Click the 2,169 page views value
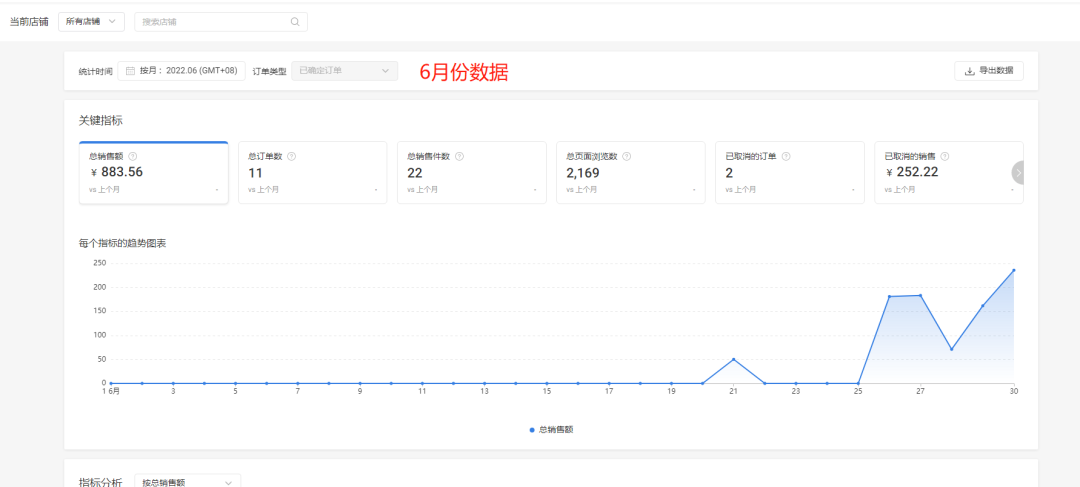 pos(583,172)
